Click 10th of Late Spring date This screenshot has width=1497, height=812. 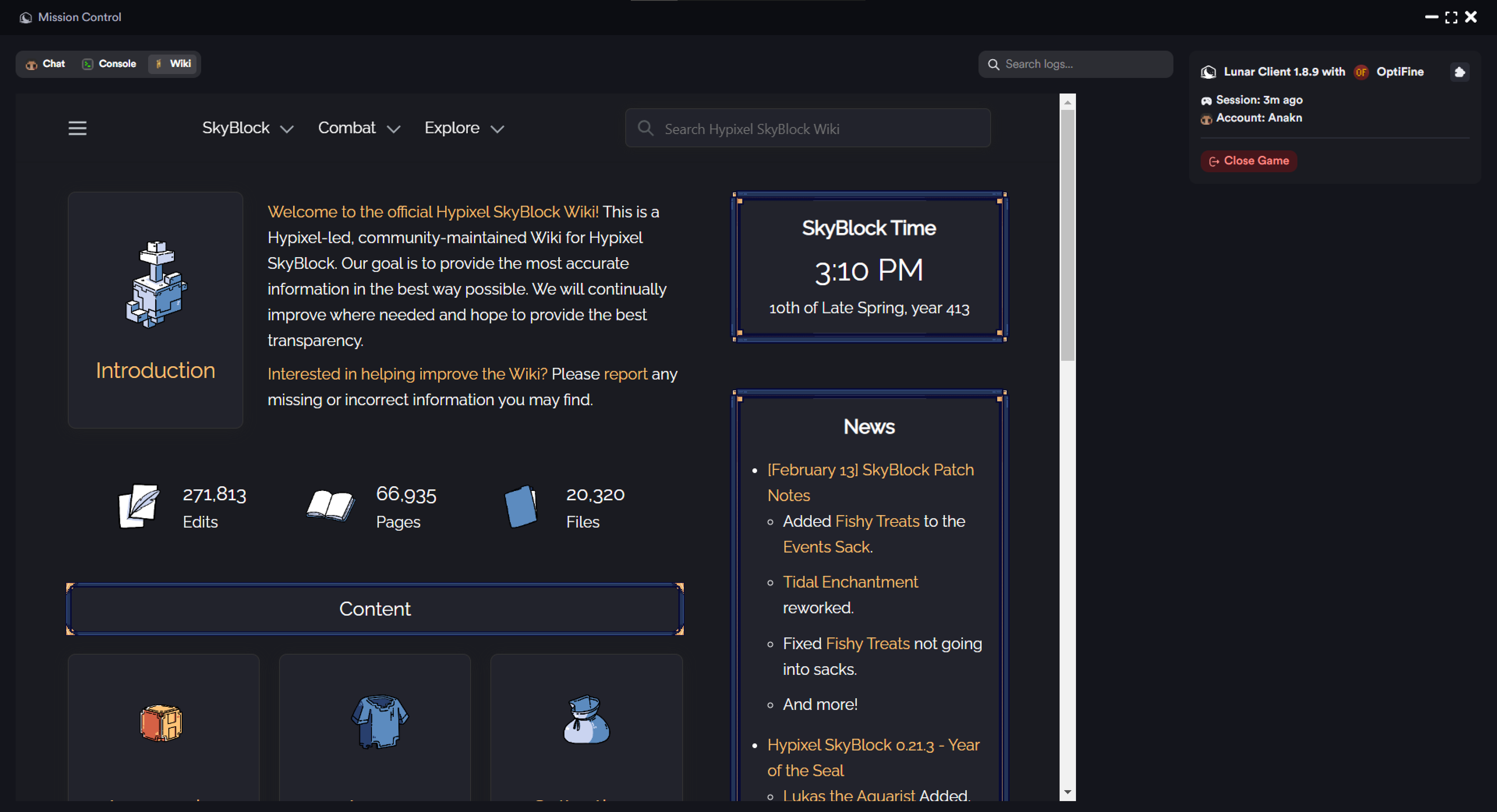[869, 308]
